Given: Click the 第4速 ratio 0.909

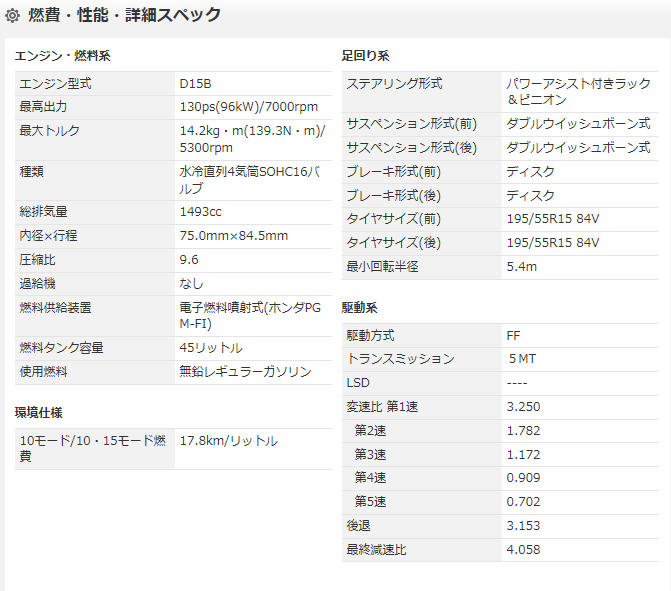Looking at the screenshot, I should coord(523,478).
